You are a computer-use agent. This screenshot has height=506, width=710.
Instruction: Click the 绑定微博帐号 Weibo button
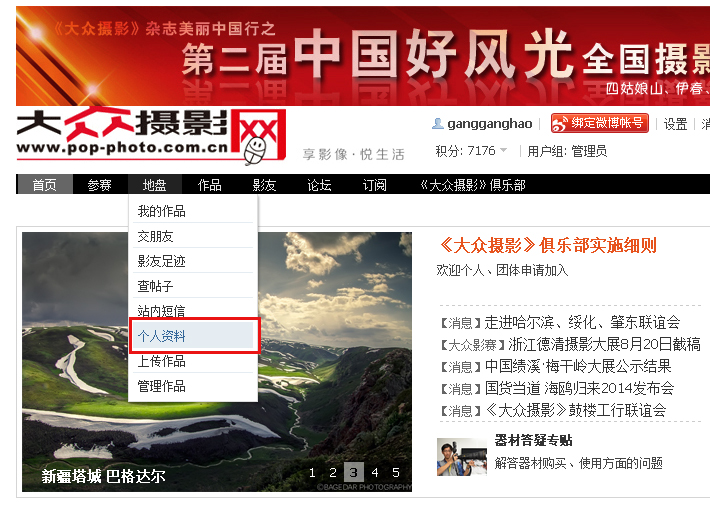(600, 123)
